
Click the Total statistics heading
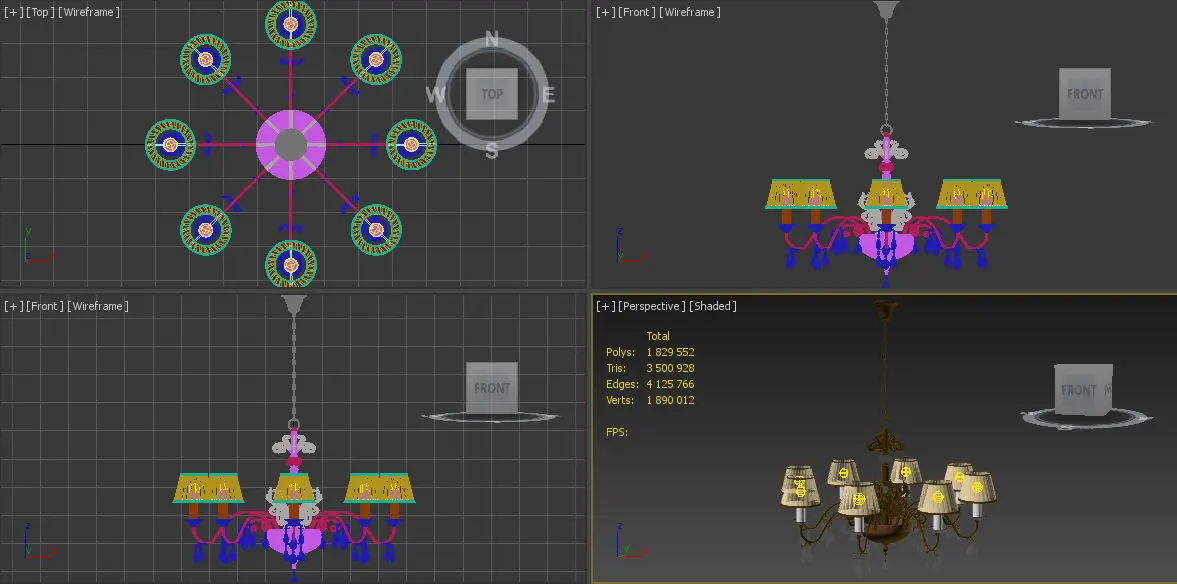point(658,336)
